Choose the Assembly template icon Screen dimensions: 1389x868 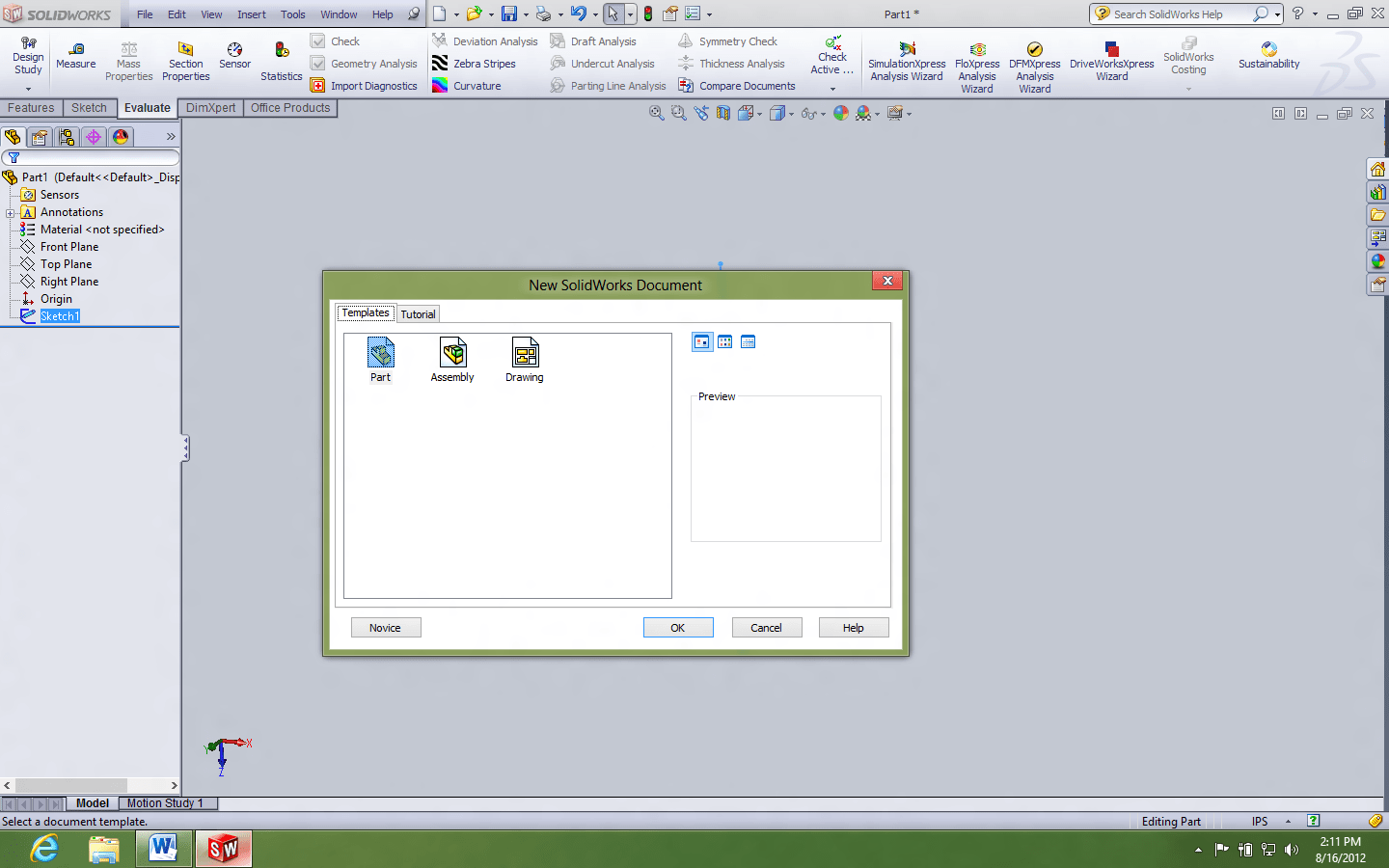click(x=452, y=353)
